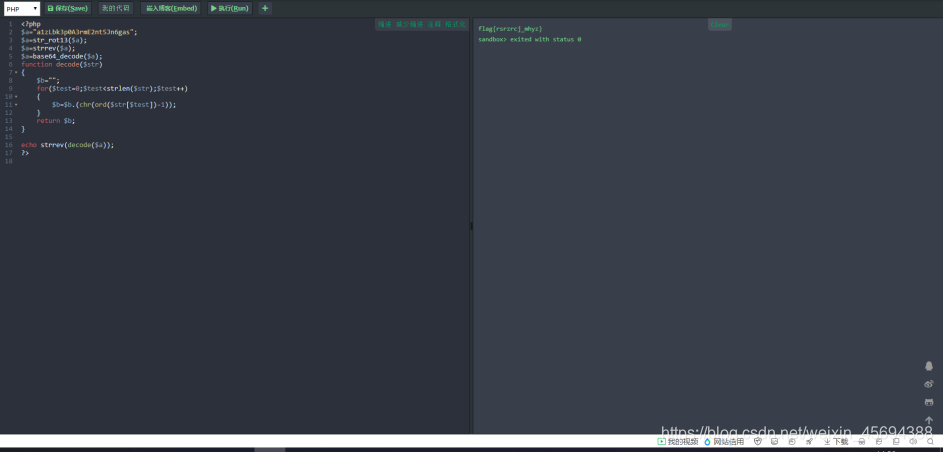Click the clock icon in status bar
Viewport: 943px width, 452px height.
(792, 442)
